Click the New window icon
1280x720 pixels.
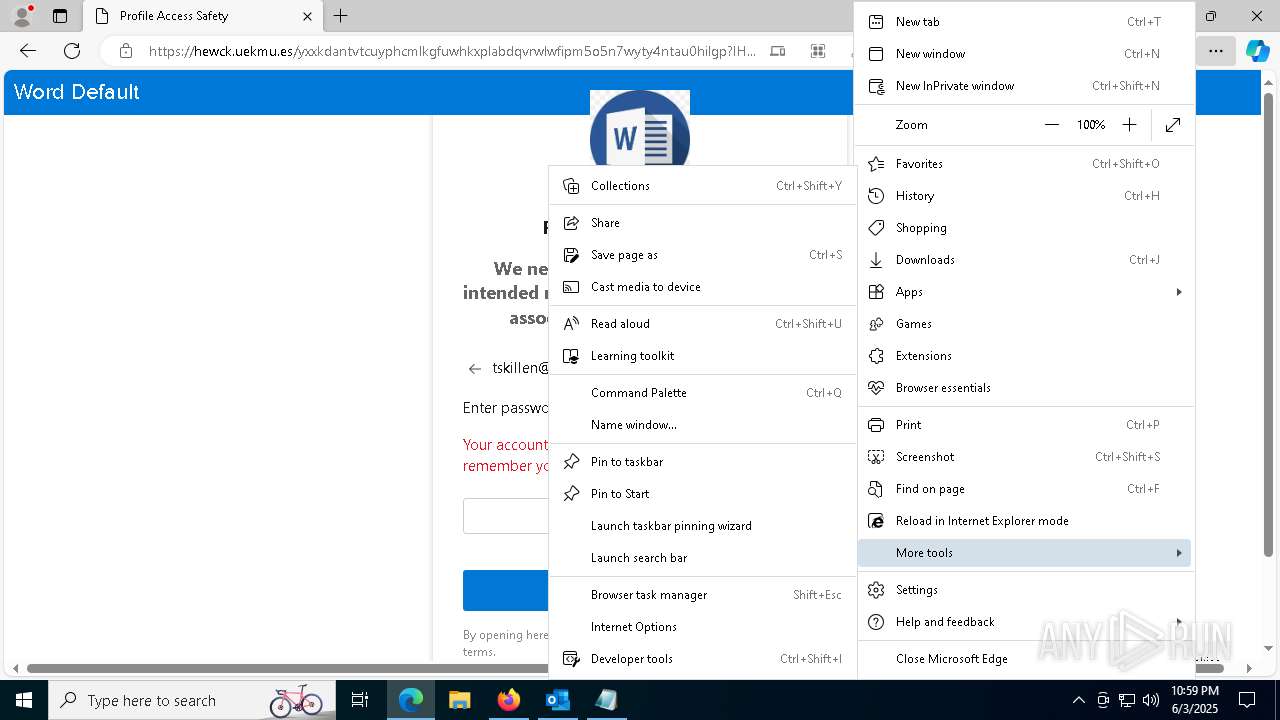pyautogui.click(x=876, y=54)
